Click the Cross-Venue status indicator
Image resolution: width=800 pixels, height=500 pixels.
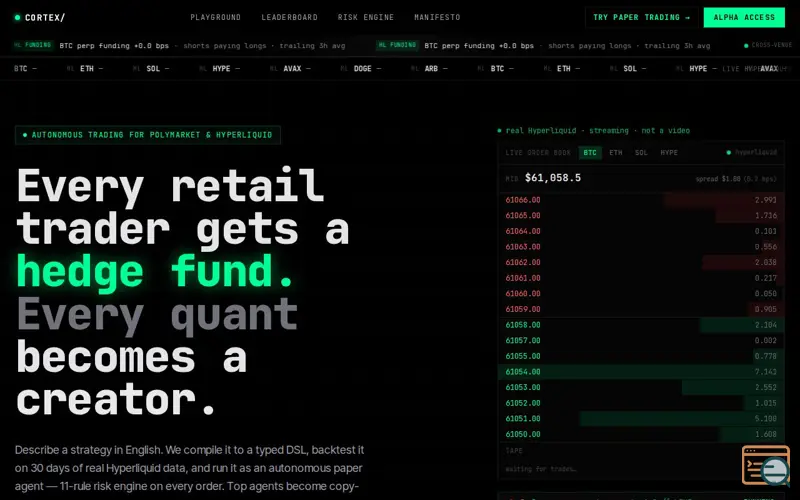(768, 45)
